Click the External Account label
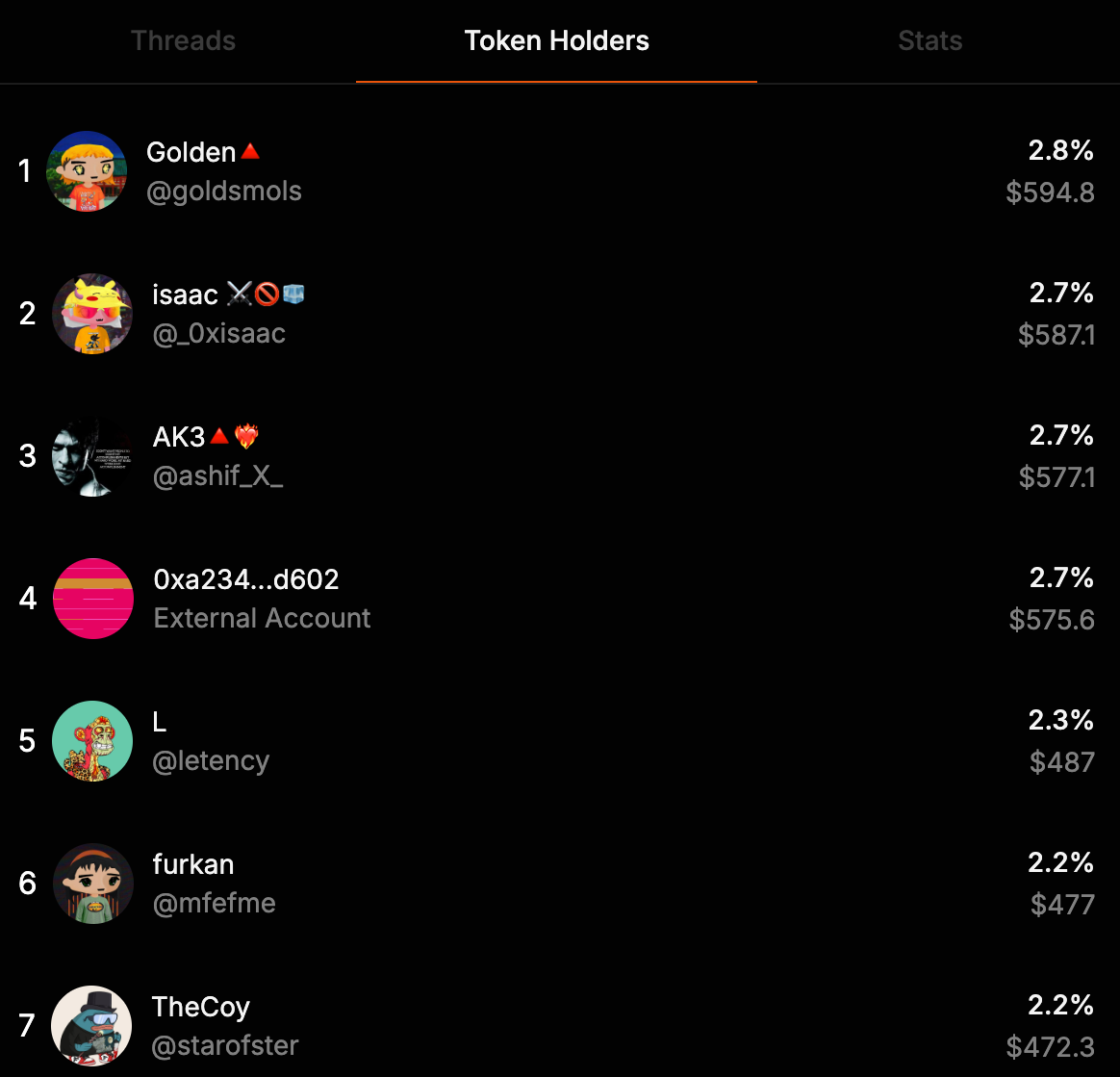 (x=262, y=618)
